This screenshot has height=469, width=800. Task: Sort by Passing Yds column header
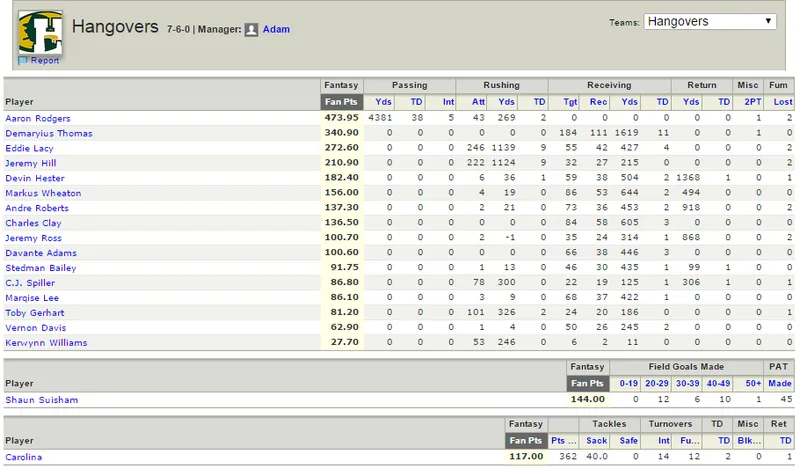point(383,102)
